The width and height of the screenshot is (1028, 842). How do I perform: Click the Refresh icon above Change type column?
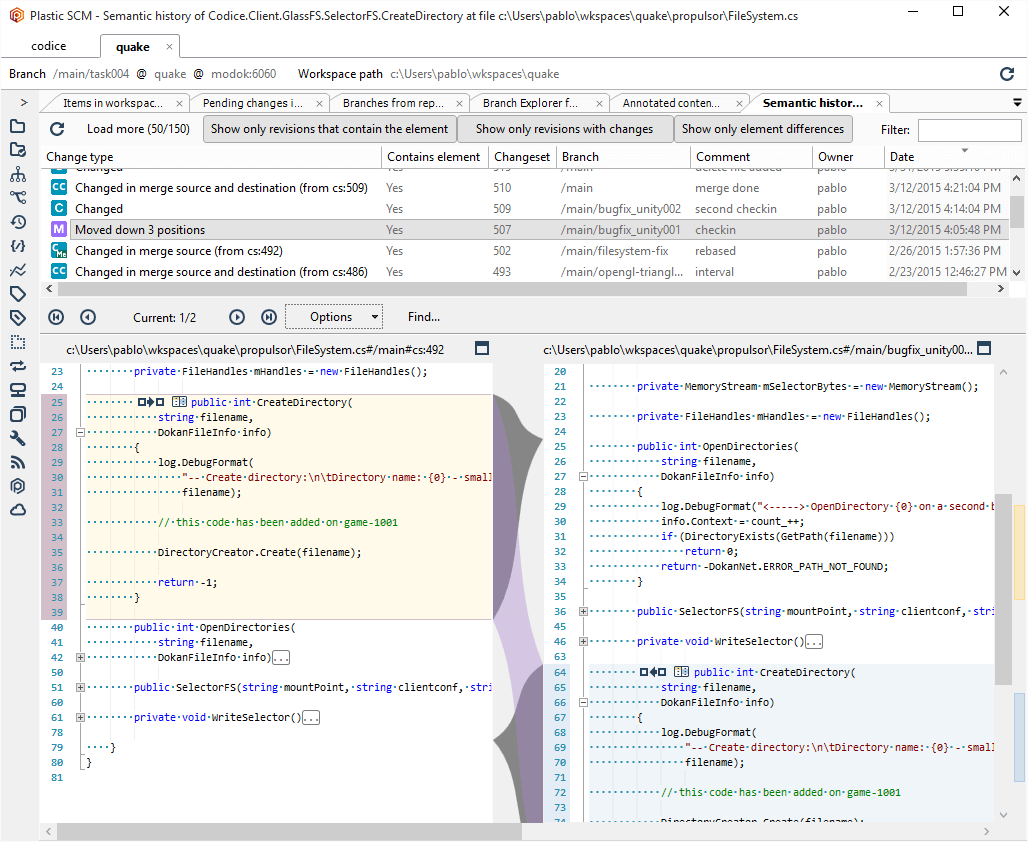(x=57, y=129)
